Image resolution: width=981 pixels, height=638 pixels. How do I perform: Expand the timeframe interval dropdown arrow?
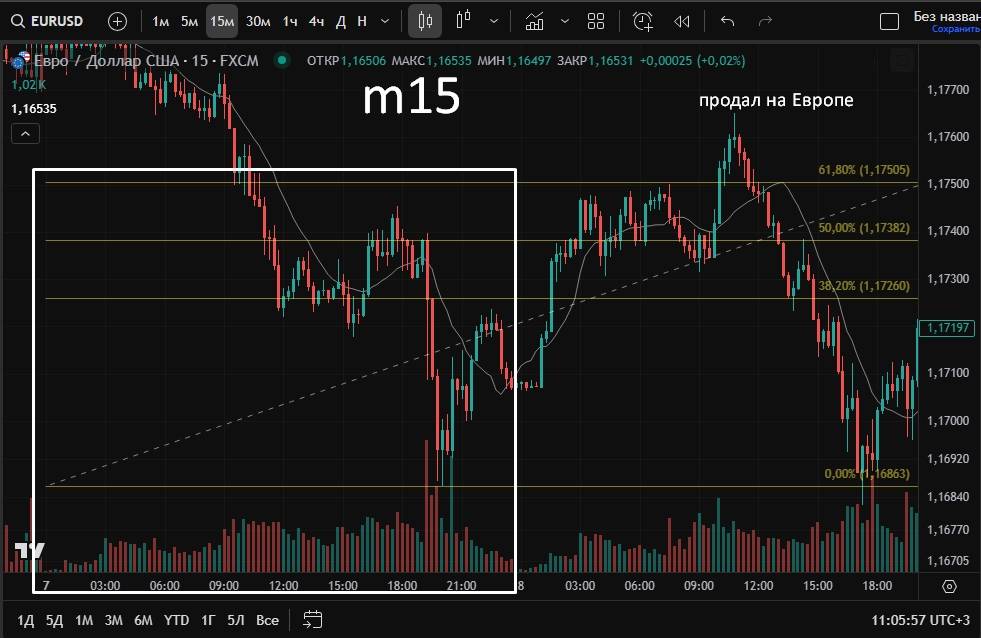pyautogui.click(x=385, y=21)
